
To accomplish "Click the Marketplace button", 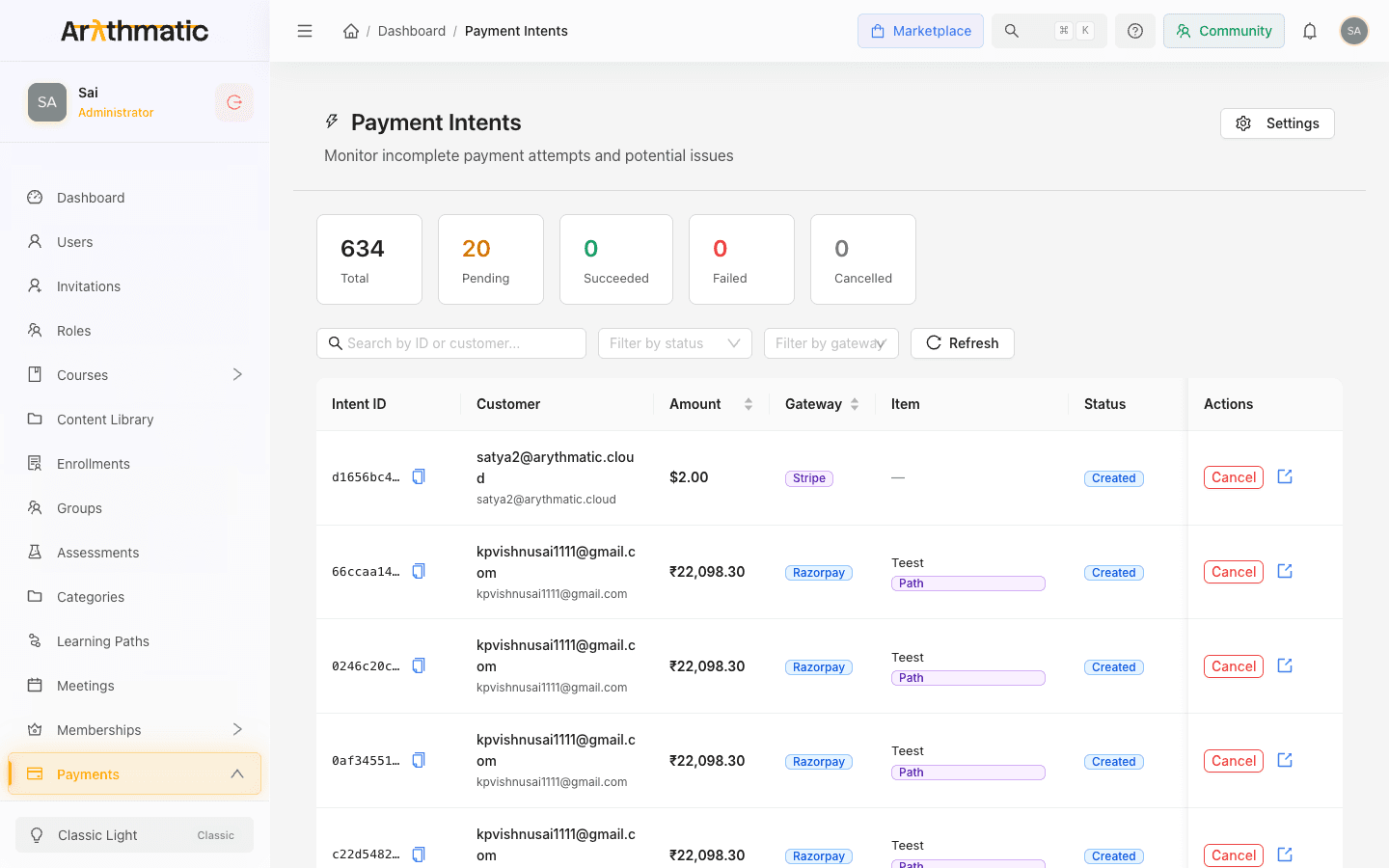I will [x=920, y=31].
